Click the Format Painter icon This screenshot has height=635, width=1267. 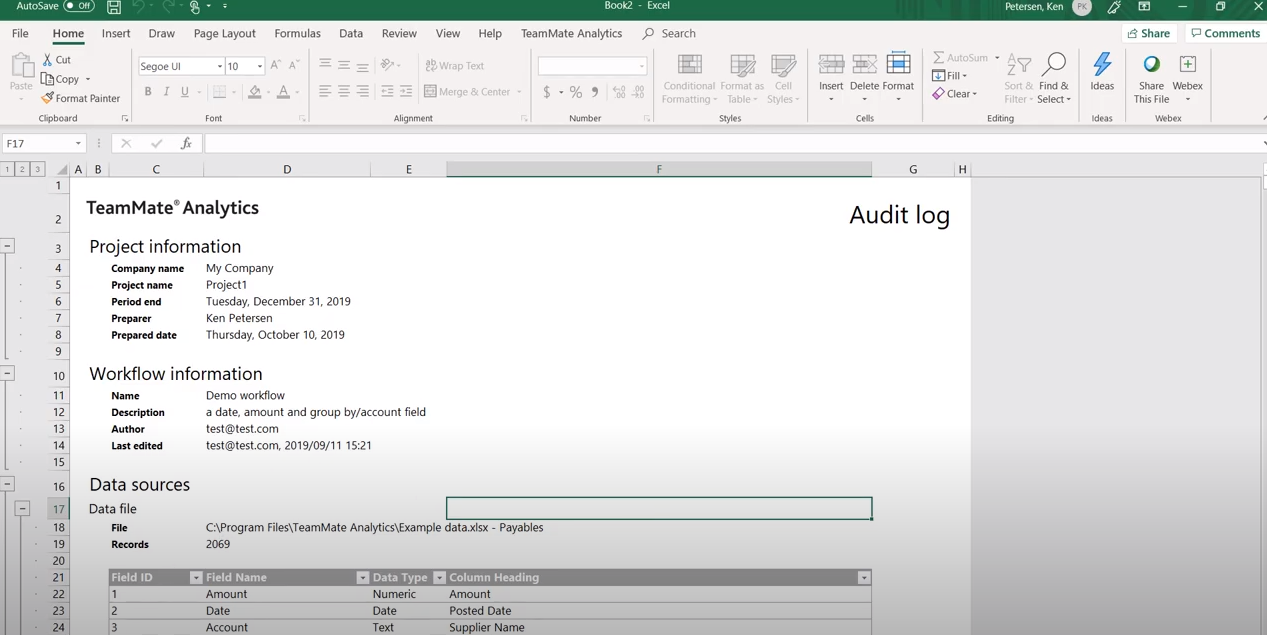[47, 98]
